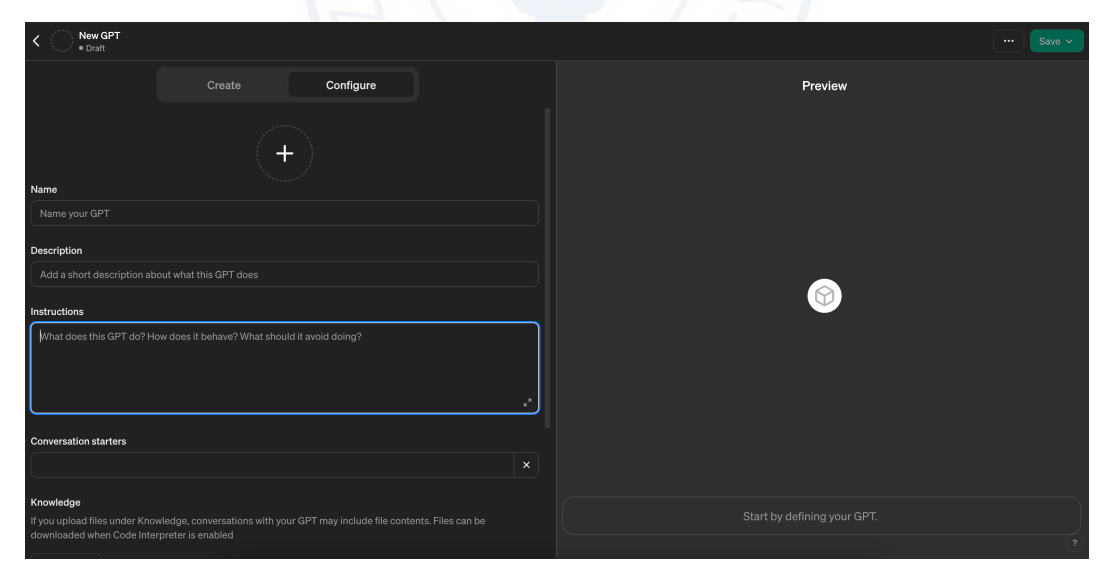Viewport: 1104px width, 574px height.
Task: Click the cube icon in Preview
Action: click(824, 296)
